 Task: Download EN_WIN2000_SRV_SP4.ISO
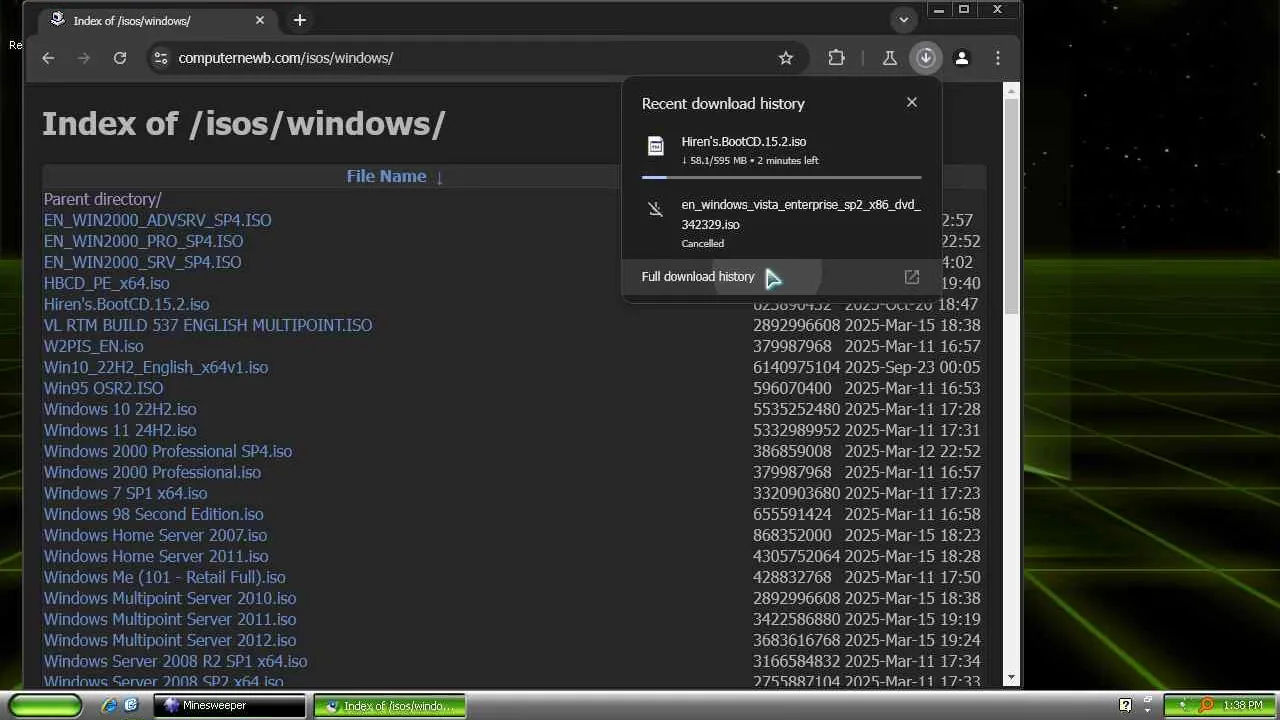pyautogui.click(x=142, y=262)
